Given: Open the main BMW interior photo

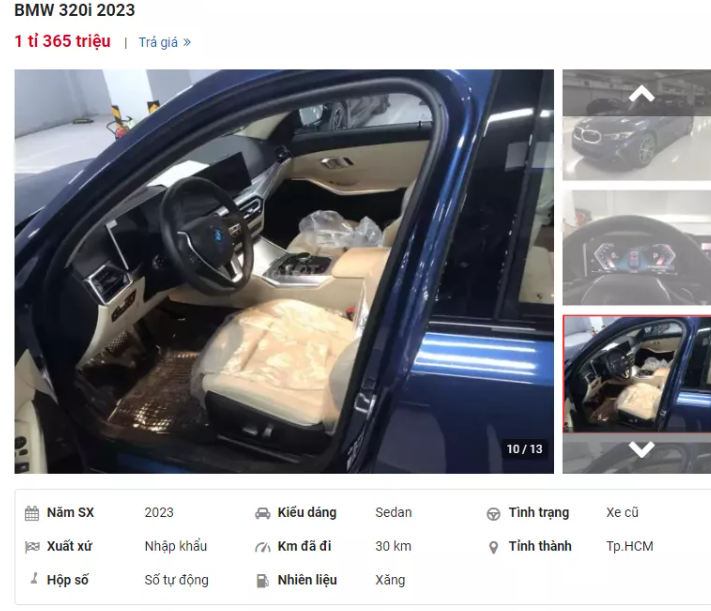Looking at the screenshot, I should pyautogui.click(x=284, y=271).
